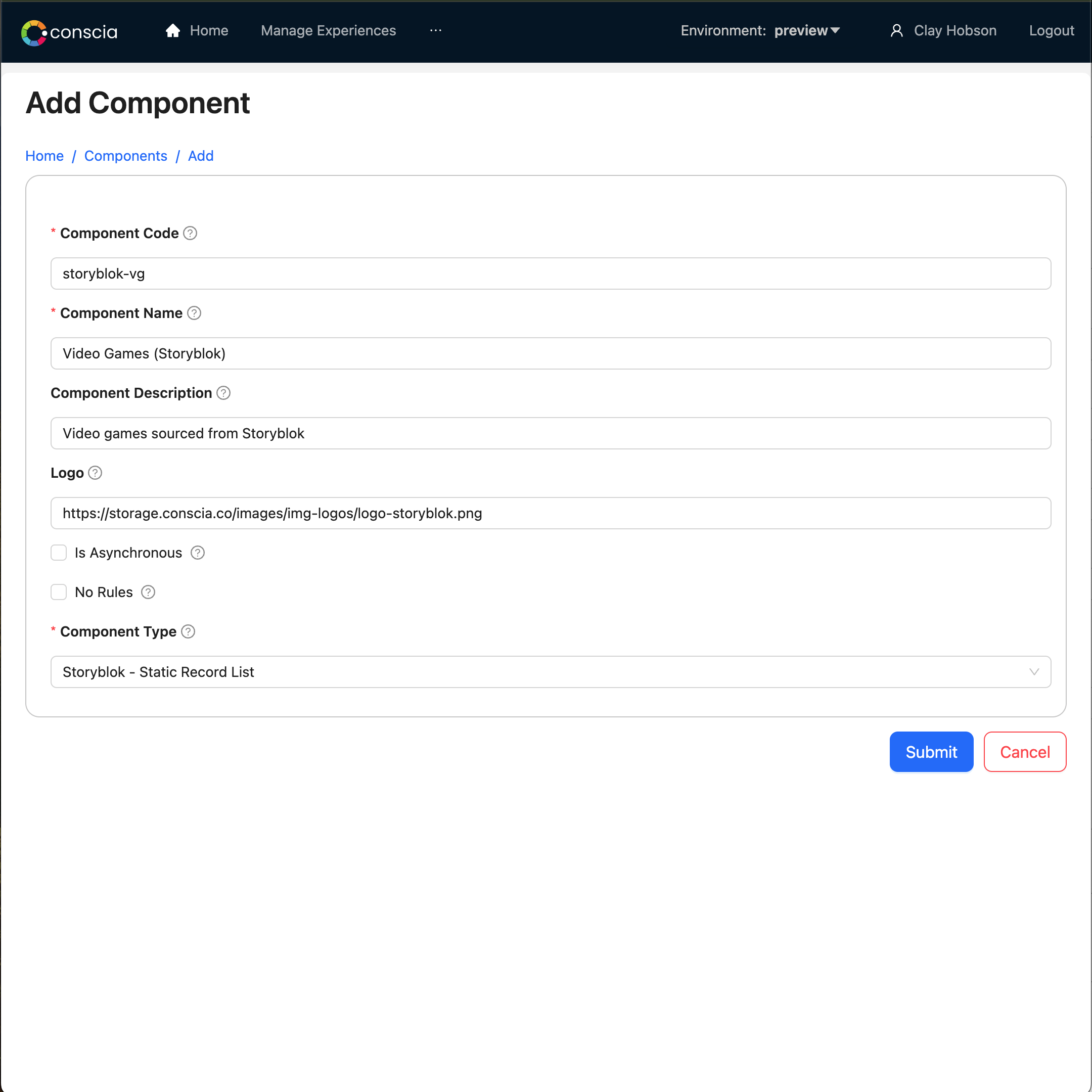
Task: Click Component Description help icon
Action: [224, 393]
